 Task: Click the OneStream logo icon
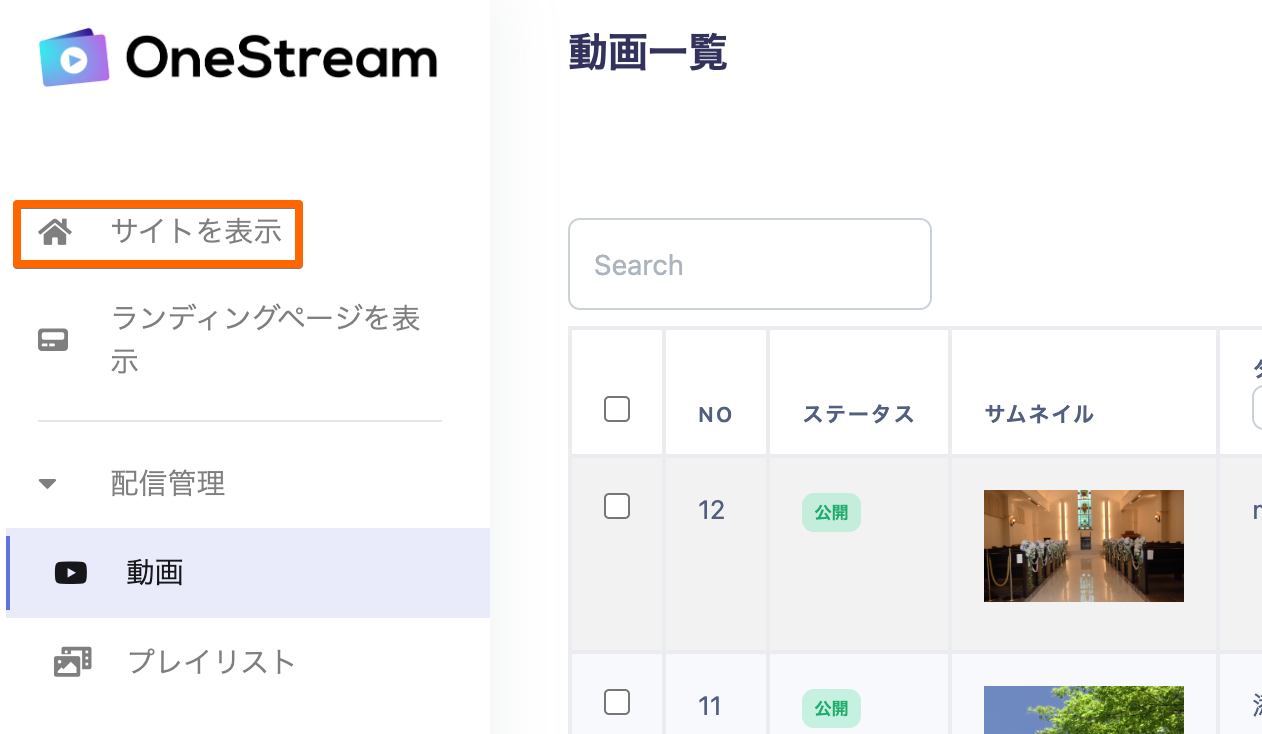click(74, 57)
